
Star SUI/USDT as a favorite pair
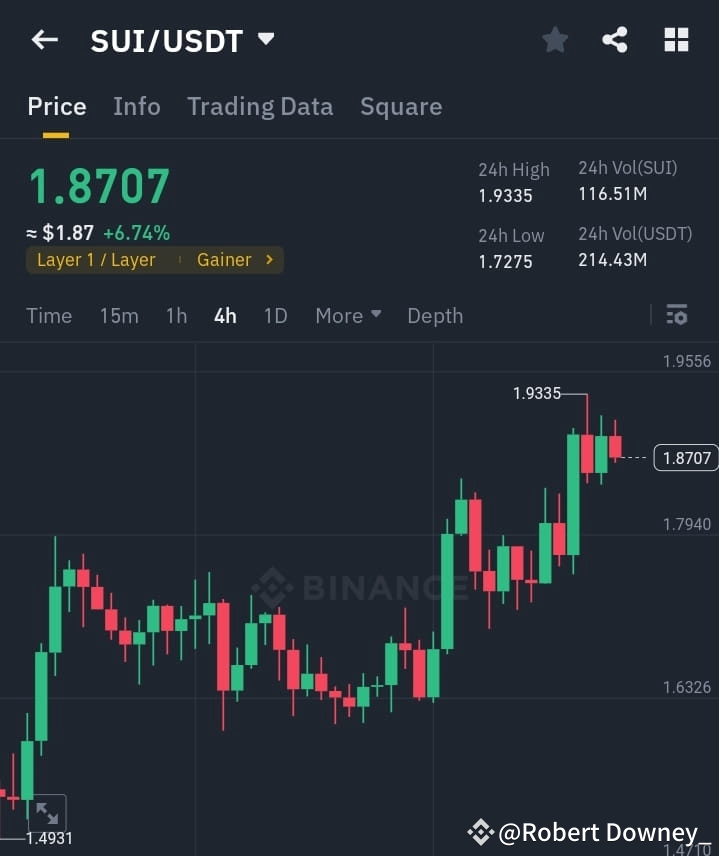(555, 39)
